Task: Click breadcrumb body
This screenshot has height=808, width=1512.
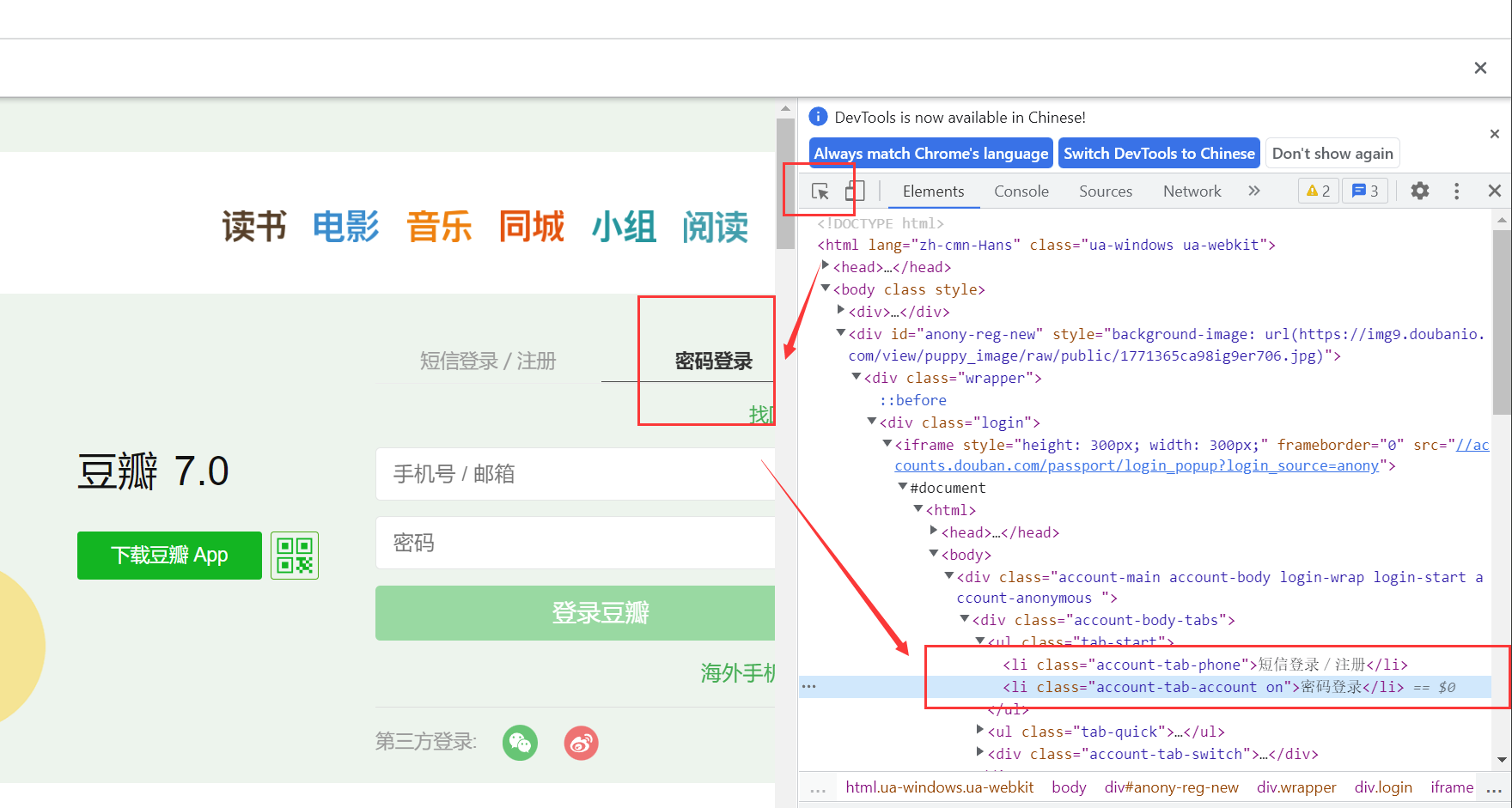Action: point(1069,787)
